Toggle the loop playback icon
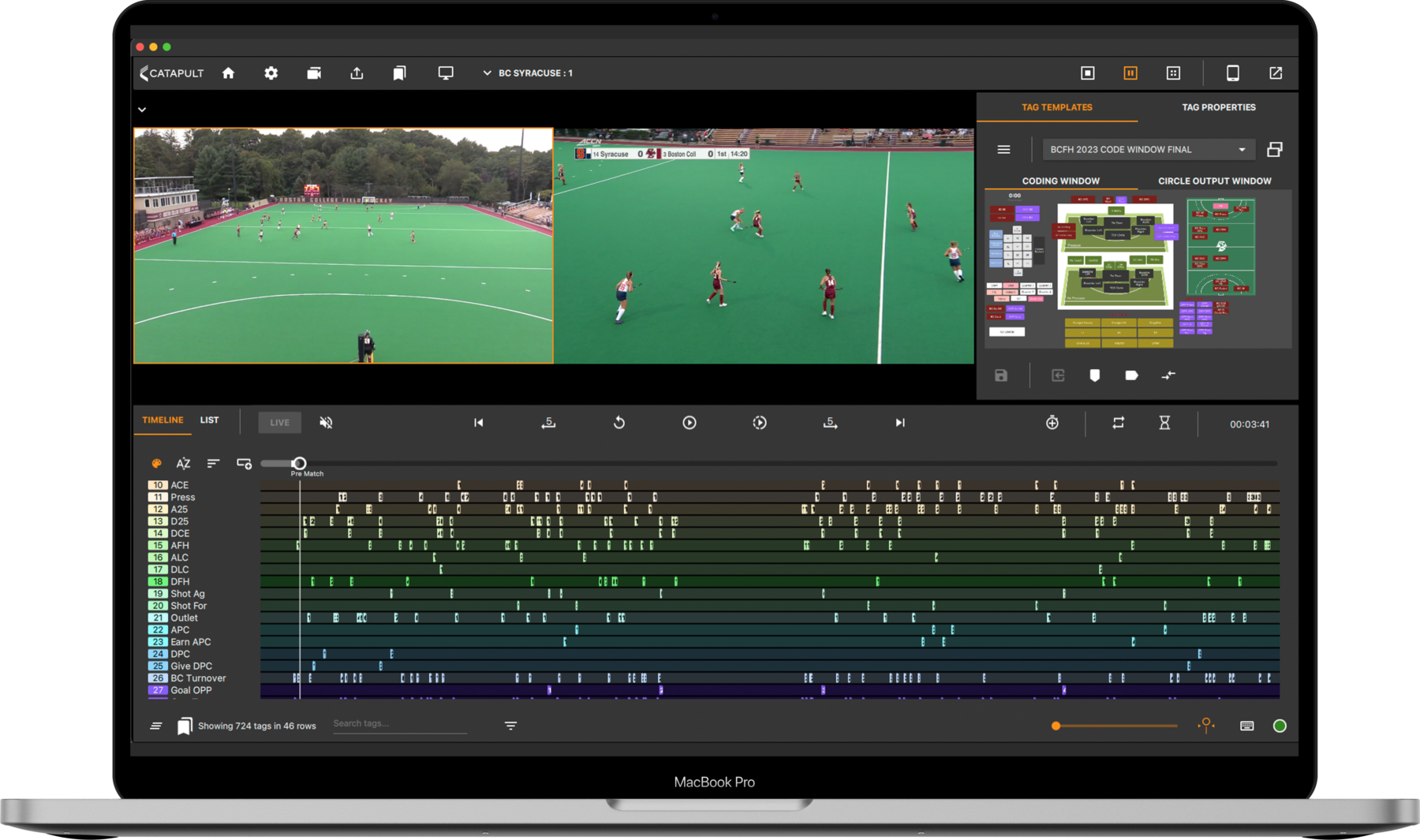Image resolution: width=1420 pixels, height=840 pixels. pyautogui.click(x=1118, y=424)
